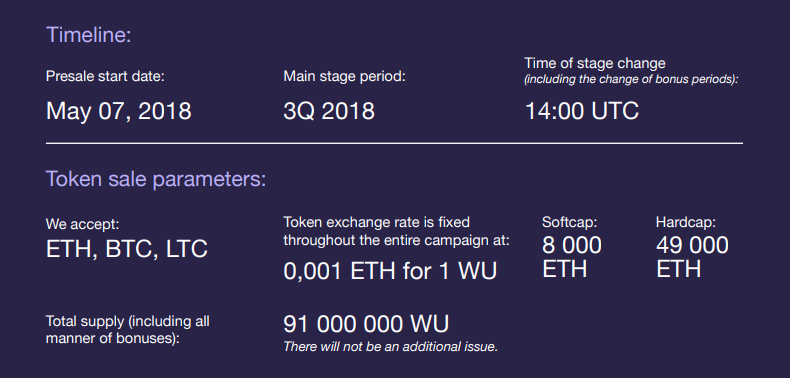Viewport: 790px width, 378px height.
Task: Click the 91 000 000 WU supply
Action: click(x=366, y=325)
